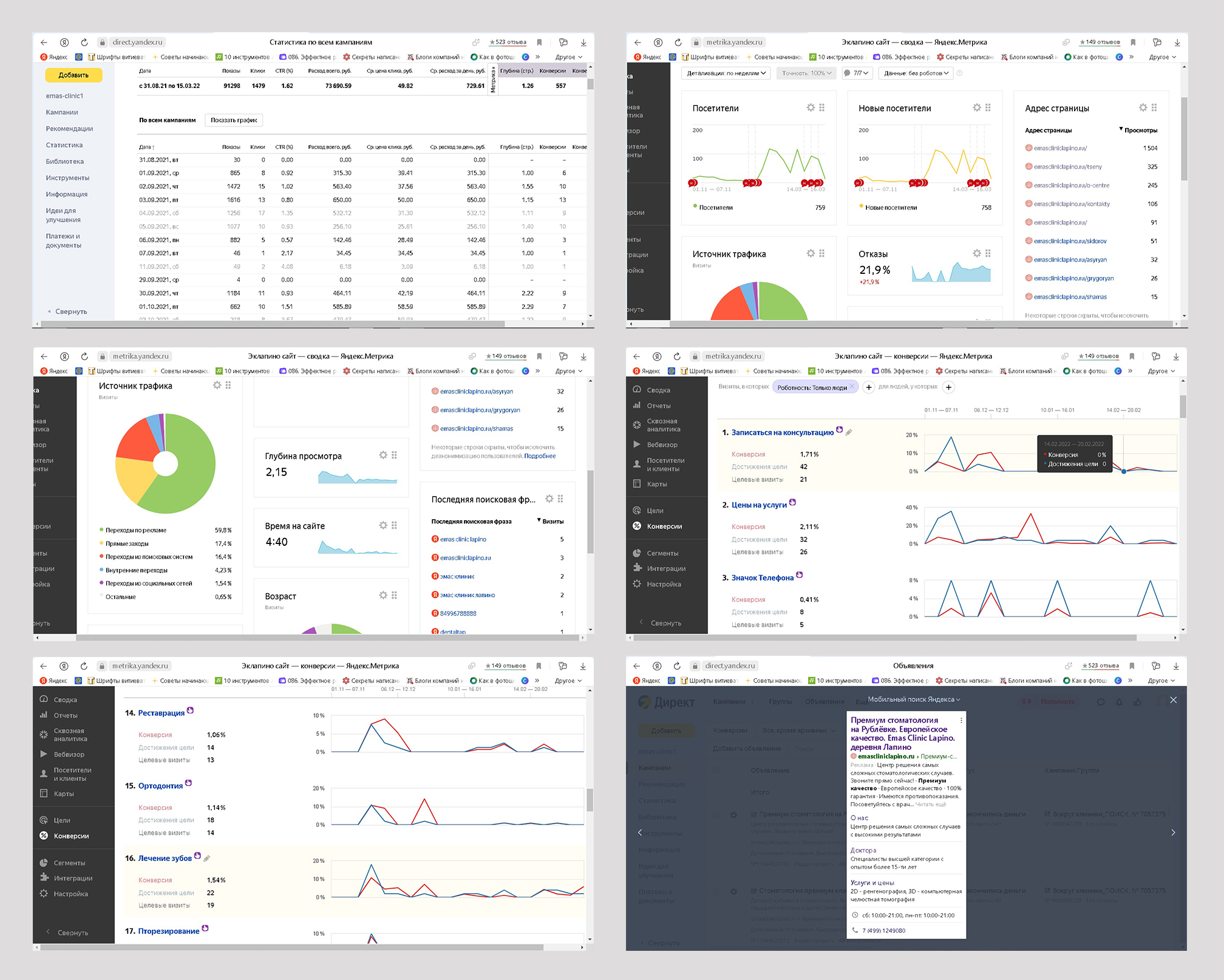Open the 7/7 annotations dropdown
This screenshot has width=1224, height=980.
[x=857, y=73]
